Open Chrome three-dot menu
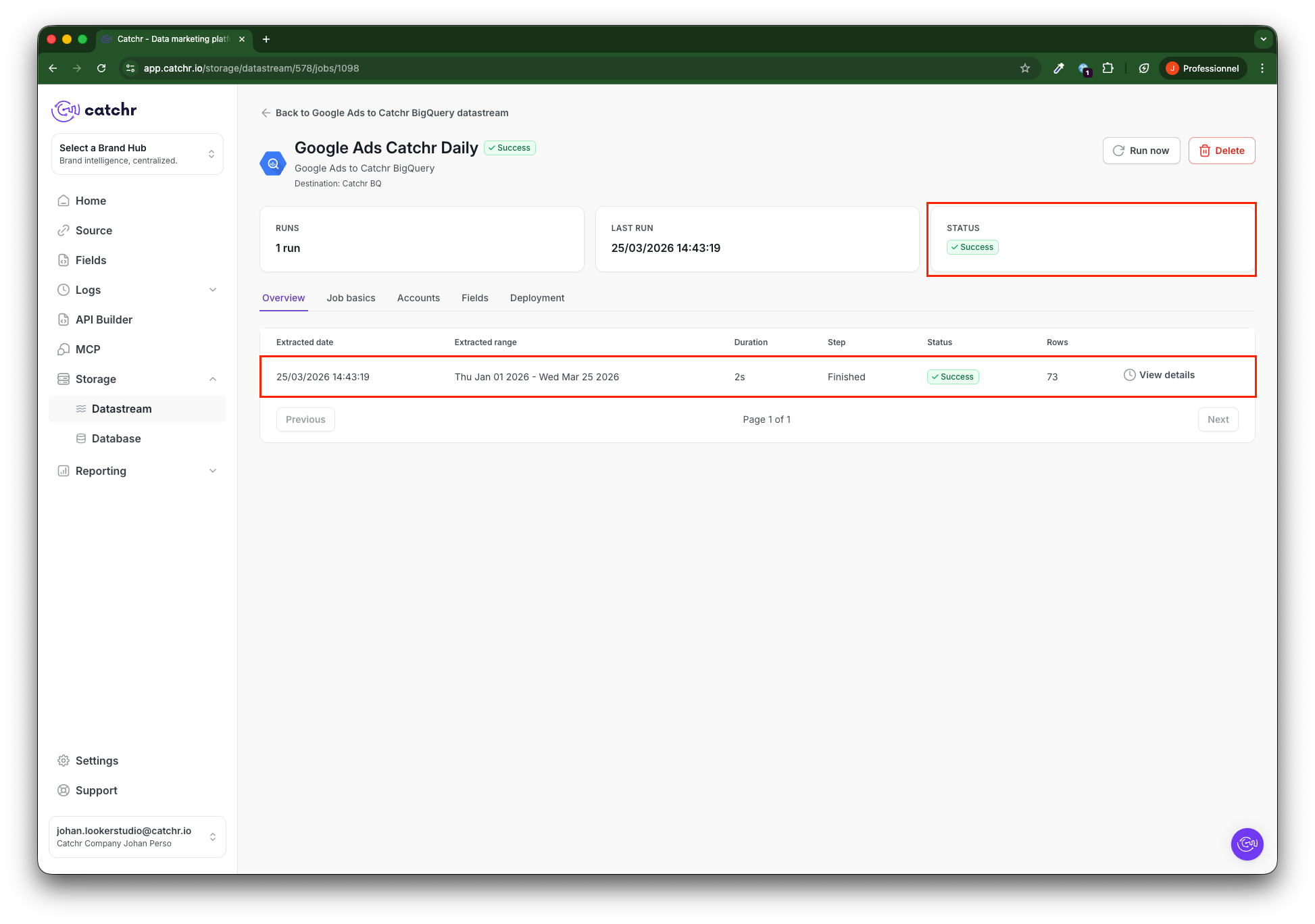Viewport: 1315px width, 924px height. coord(1262,68)
